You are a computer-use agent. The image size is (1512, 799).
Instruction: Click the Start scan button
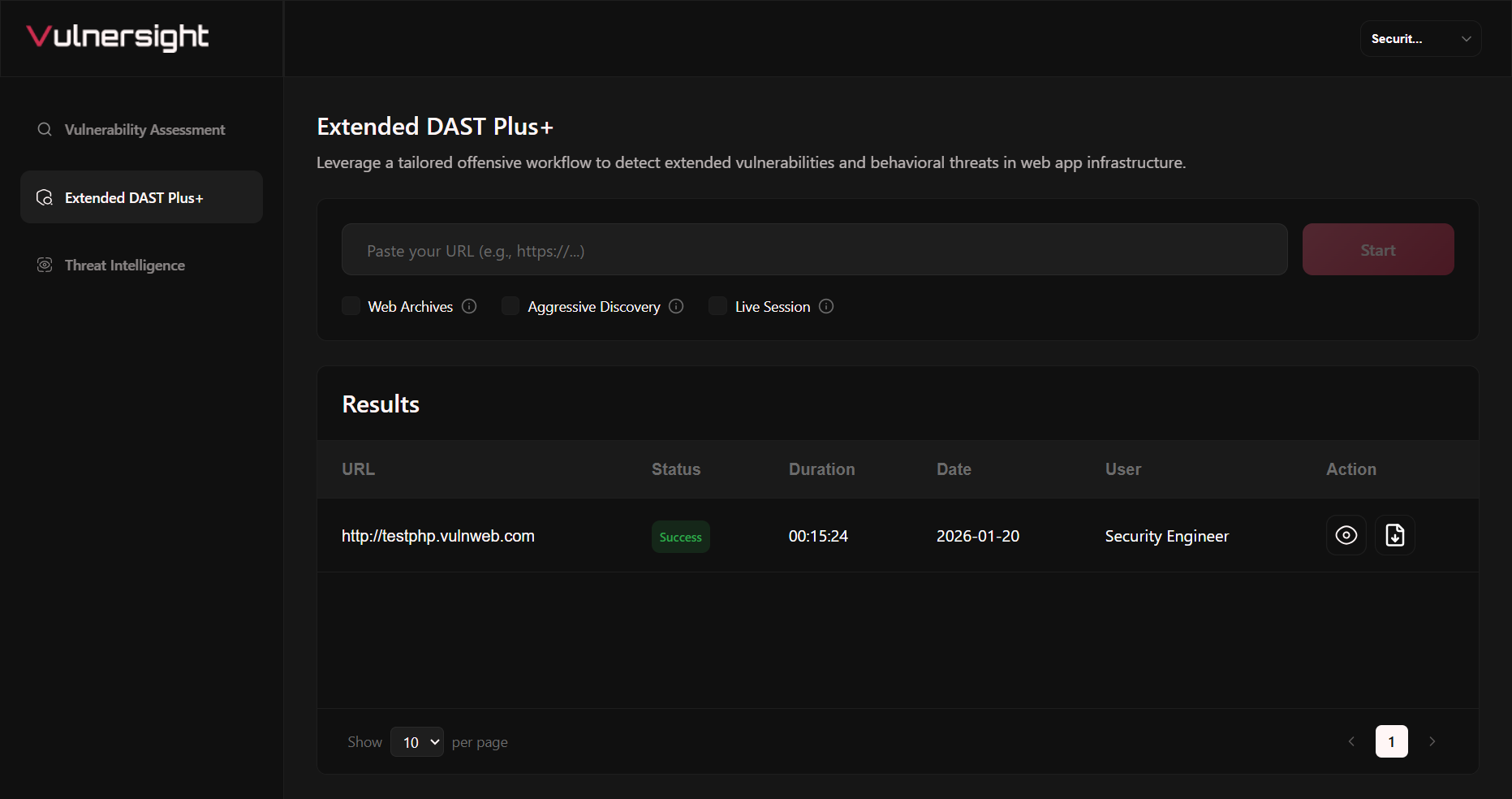(x=1378, y=250)
